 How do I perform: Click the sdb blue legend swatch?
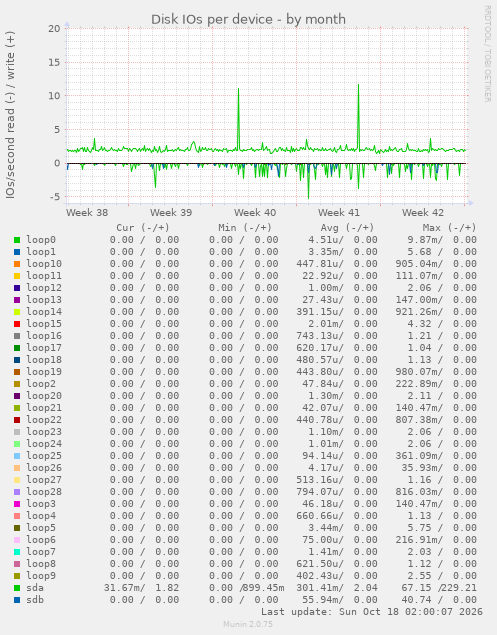[17, 600]
